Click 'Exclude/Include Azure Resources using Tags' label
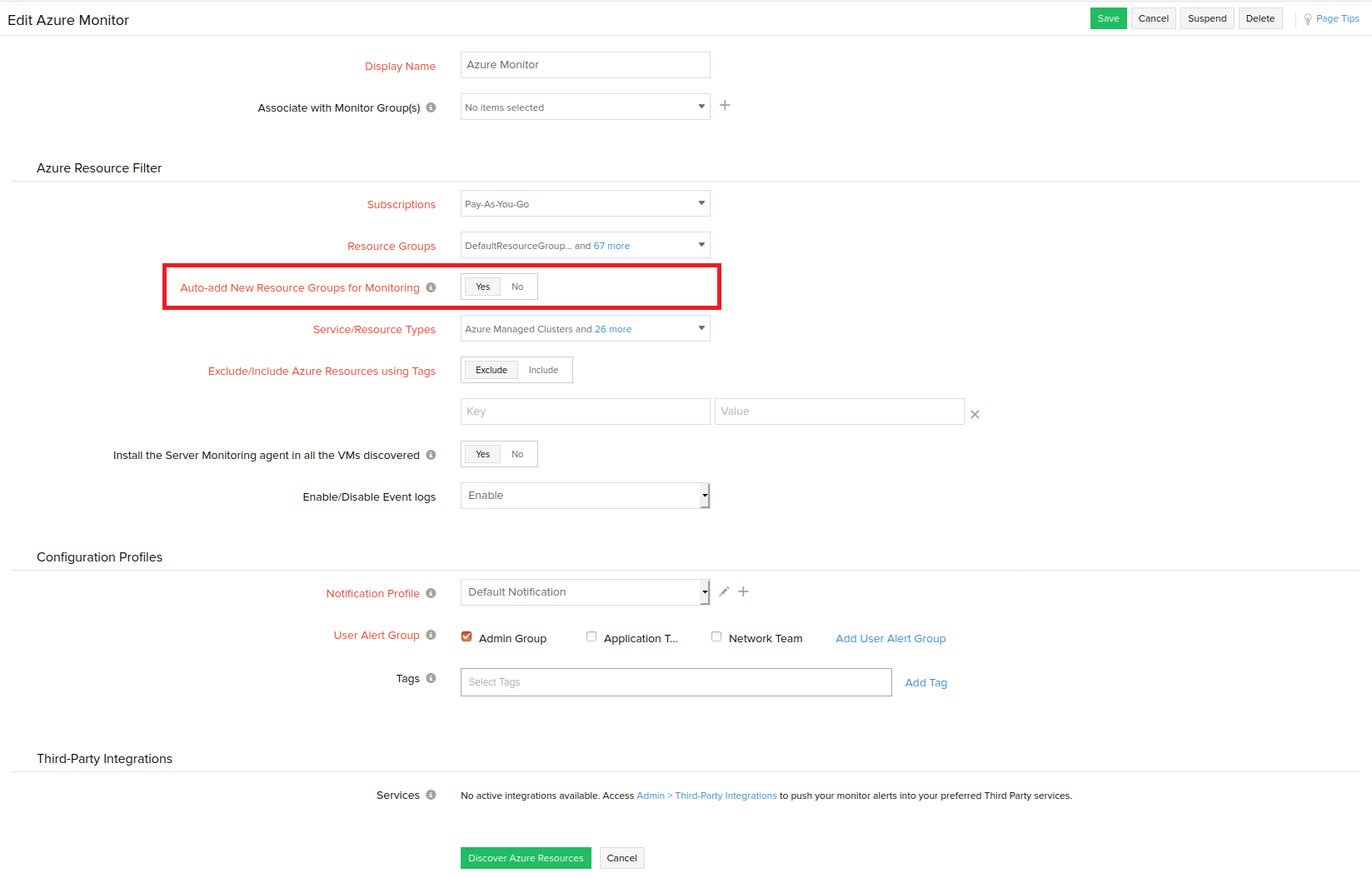Viewport: 1372px width, 878px height. click(x=322, y=371)
